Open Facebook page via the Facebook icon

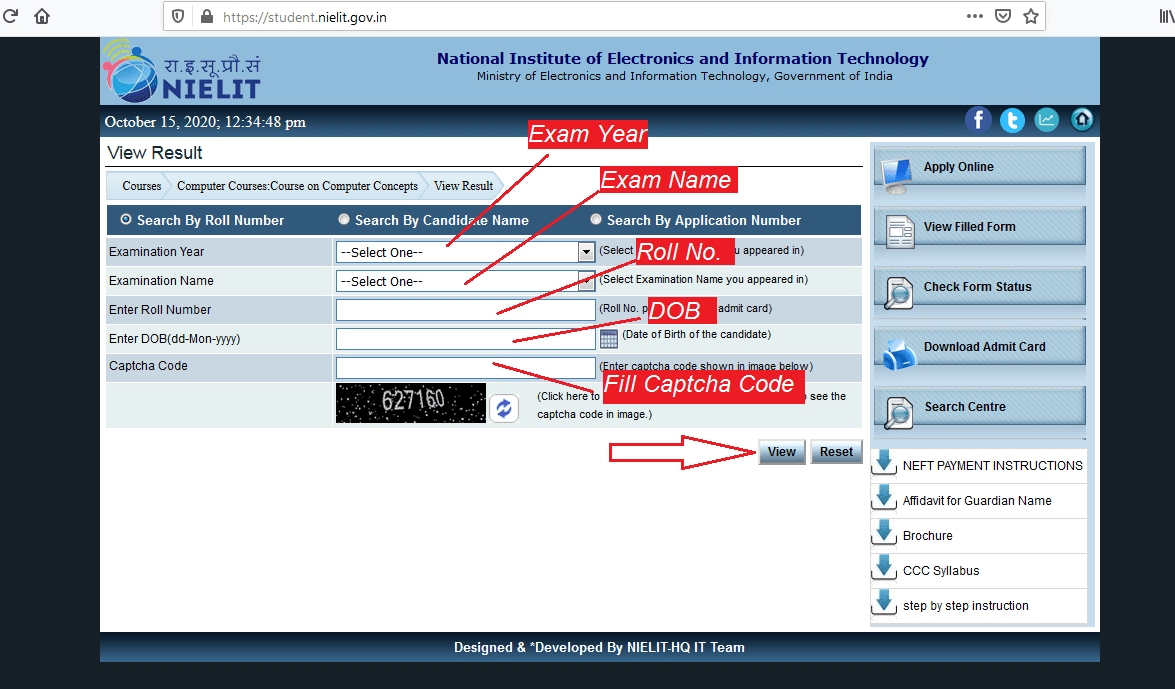(978, 119)
